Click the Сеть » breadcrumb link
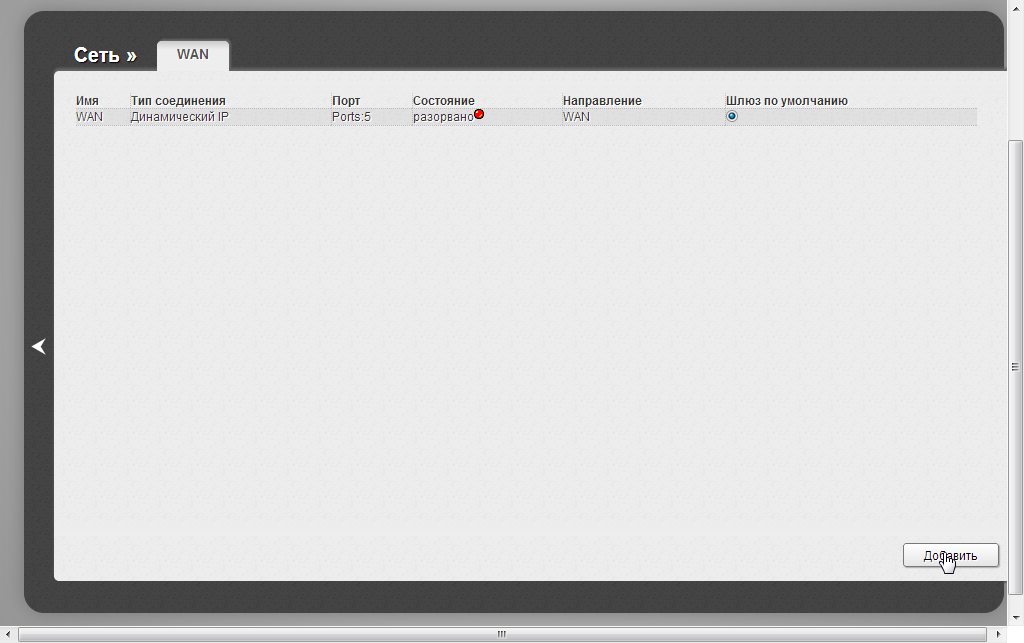 tap(105, 55)
